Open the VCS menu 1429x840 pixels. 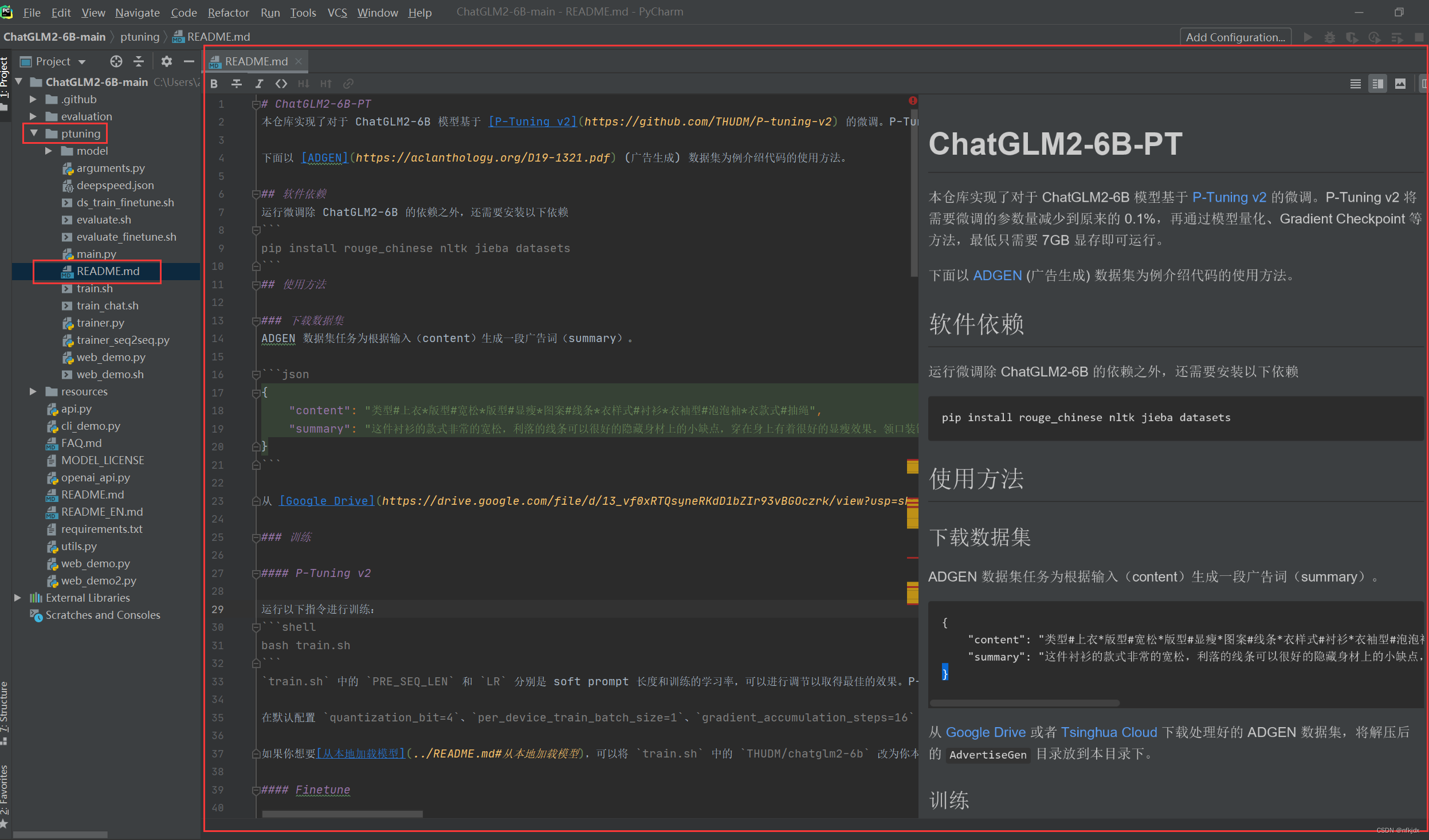pyautogui.click(x=337, y=12)
